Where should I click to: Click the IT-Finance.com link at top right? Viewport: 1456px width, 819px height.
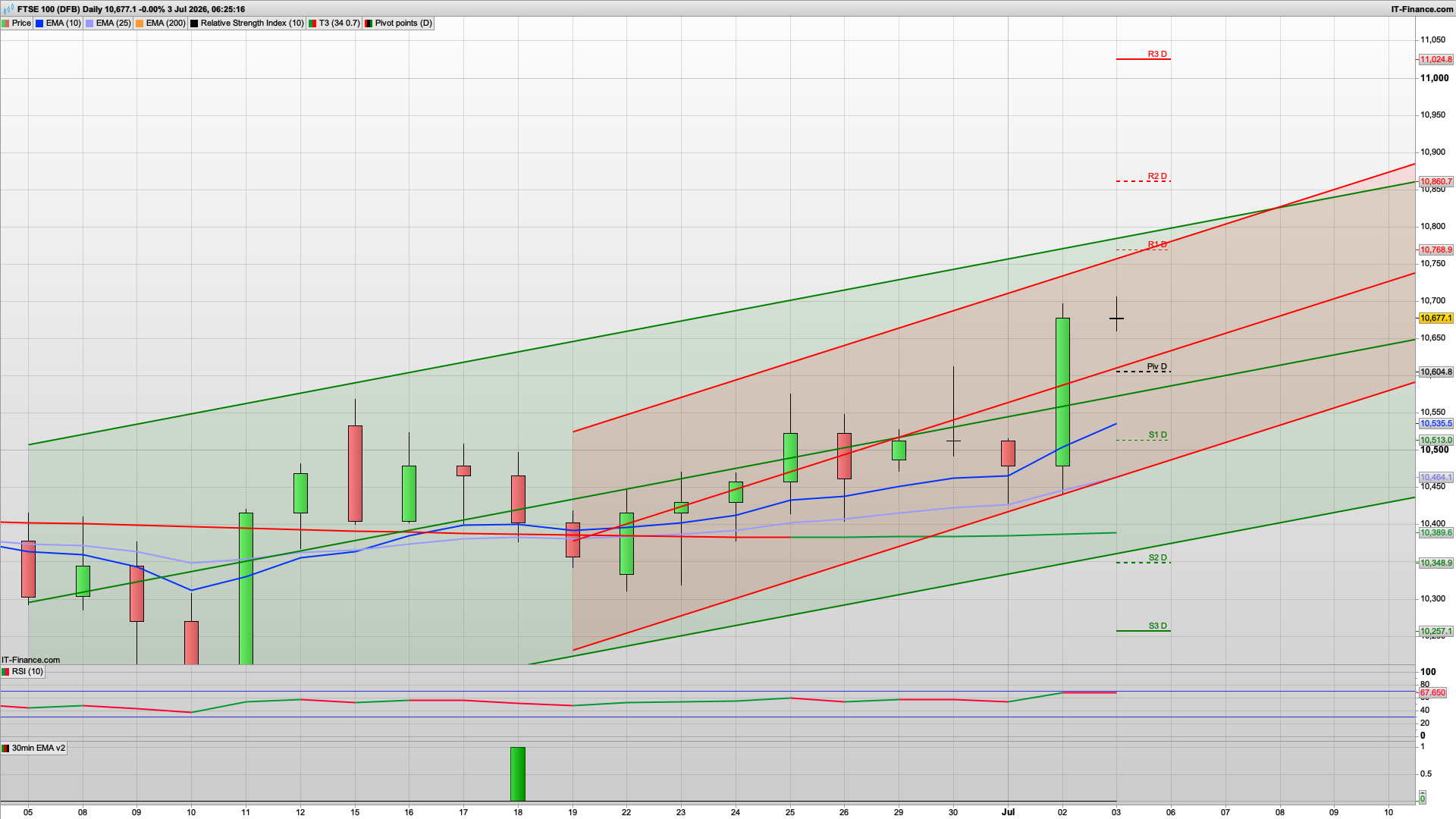pos(1422,9)
